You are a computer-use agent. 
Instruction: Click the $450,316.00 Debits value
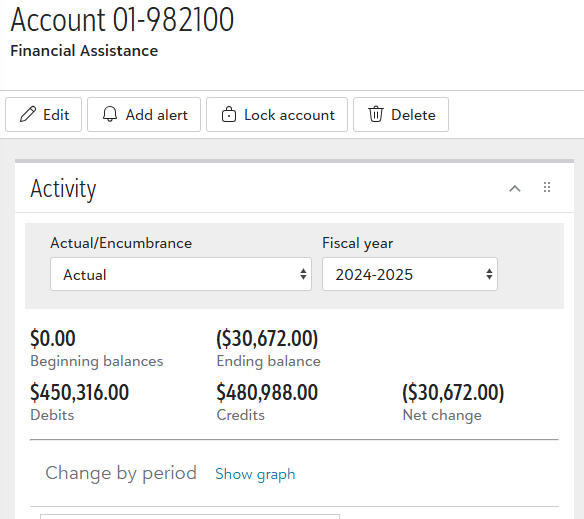point(79,392)
